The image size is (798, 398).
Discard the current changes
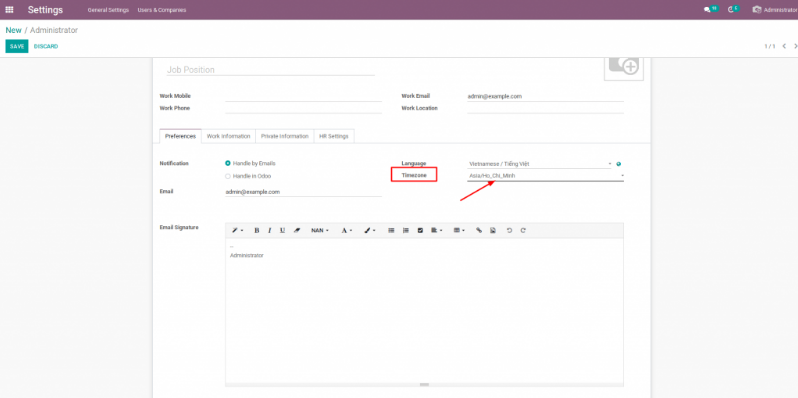[x=46, y=46]
